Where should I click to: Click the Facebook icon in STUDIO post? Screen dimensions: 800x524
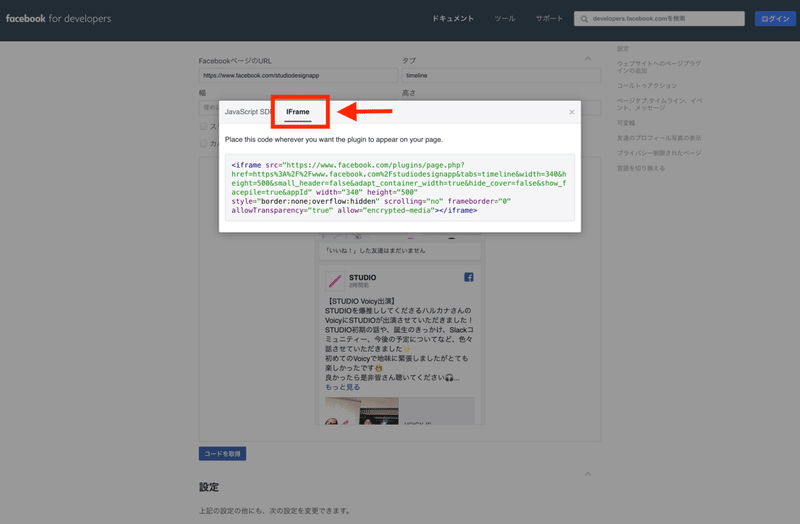(x=468, y=277)
